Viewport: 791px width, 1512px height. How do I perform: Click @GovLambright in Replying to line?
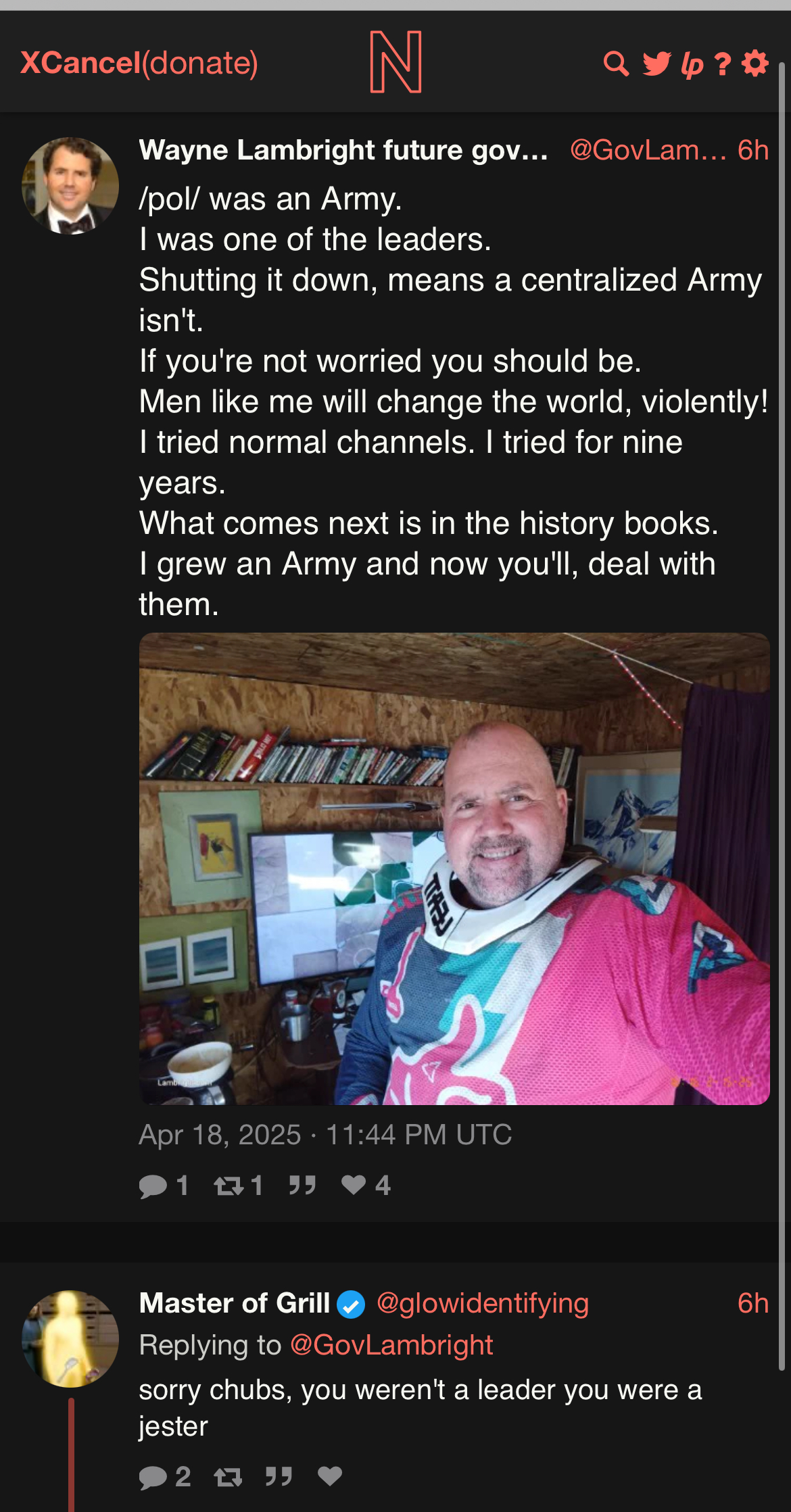click(392, 1345)
